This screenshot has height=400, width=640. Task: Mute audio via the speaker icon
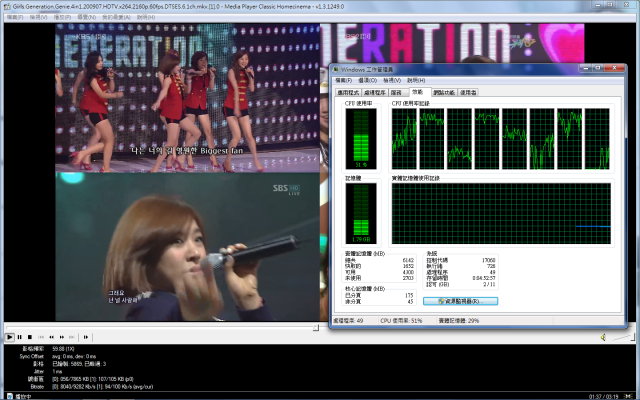coord(603,337)
